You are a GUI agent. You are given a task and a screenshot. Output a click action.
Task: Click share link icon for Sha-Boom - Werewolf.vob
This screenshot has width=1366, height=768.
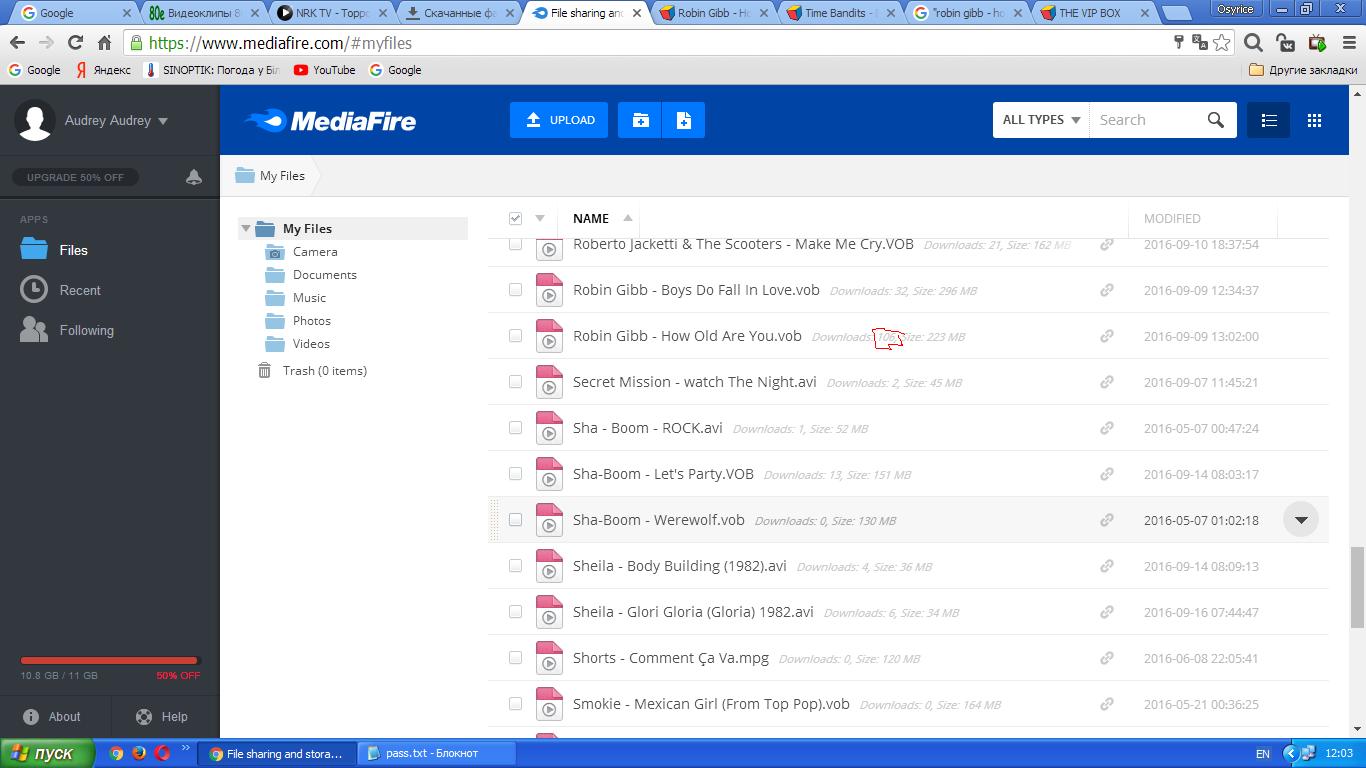(1107, 520)
